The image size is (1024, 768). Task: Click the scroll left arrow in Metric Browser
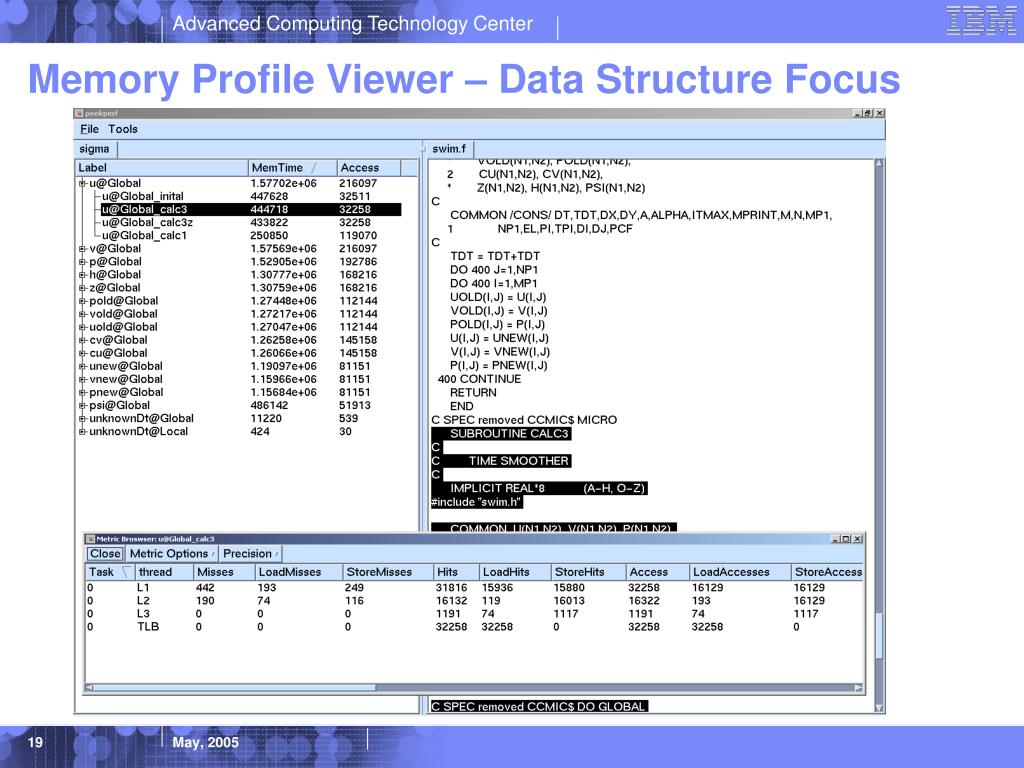tap(89, 688)
